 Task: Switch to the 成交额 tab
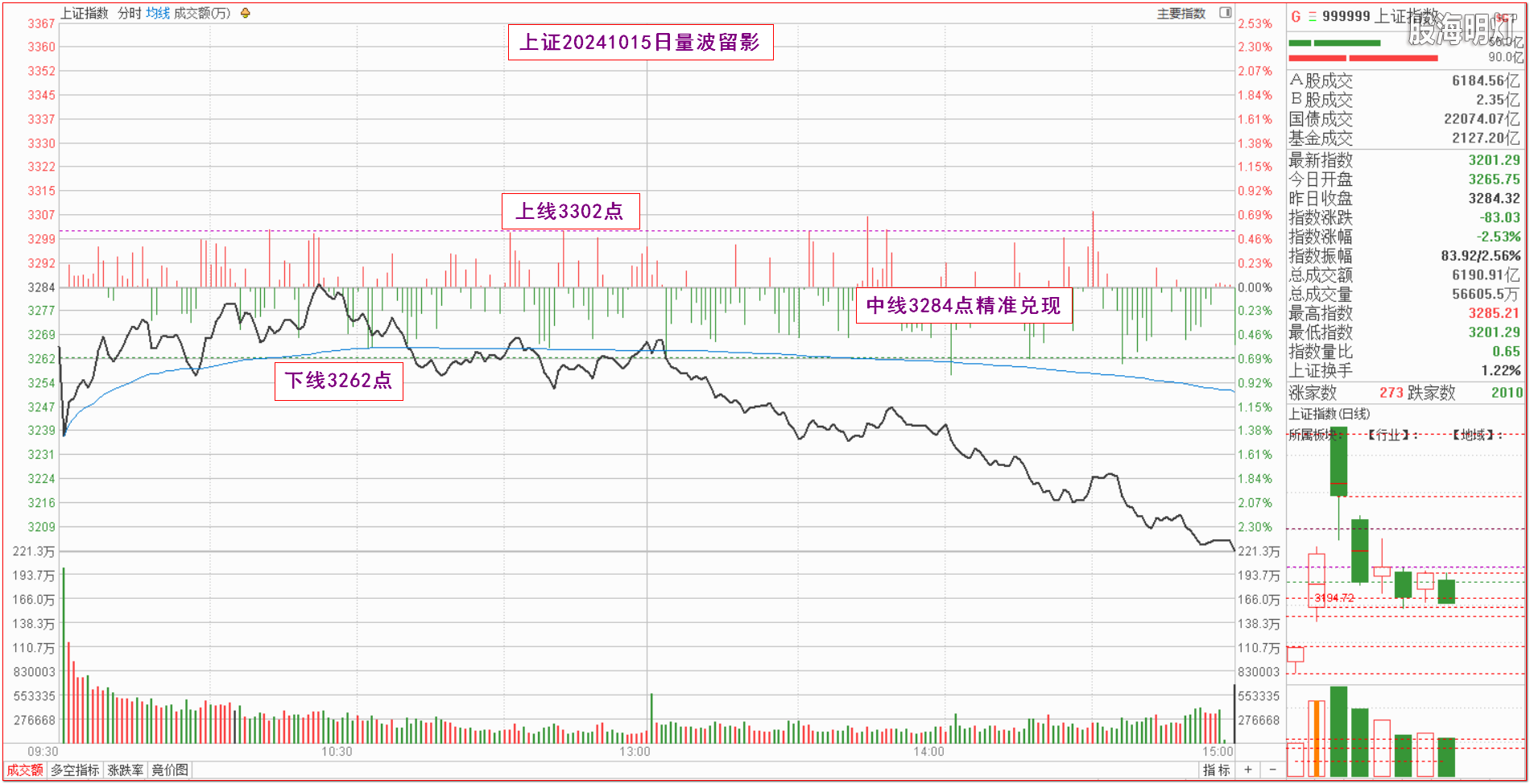25,770
